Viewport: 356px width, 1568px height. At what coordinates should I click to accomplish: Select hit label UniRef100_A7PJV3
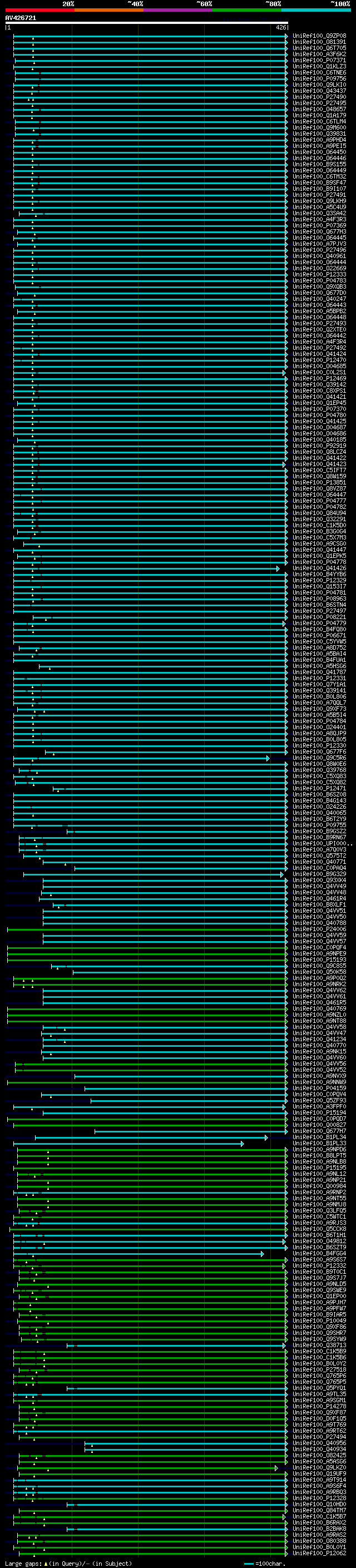click(x=319, y=244)
